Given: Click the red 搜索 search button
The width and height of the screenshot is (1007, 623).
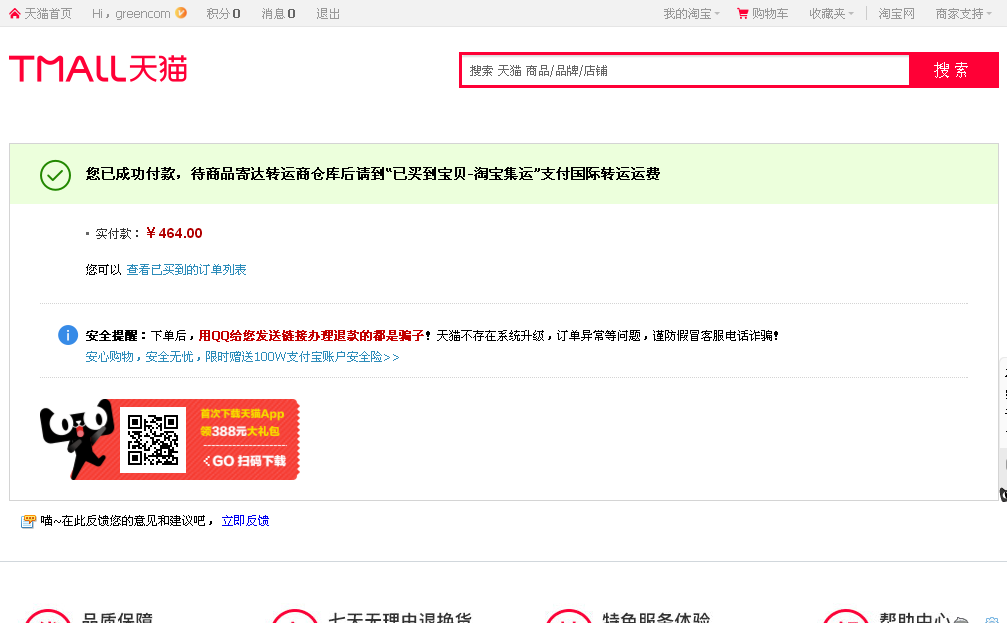Looking at the screenshot, I should coord(953,70).
